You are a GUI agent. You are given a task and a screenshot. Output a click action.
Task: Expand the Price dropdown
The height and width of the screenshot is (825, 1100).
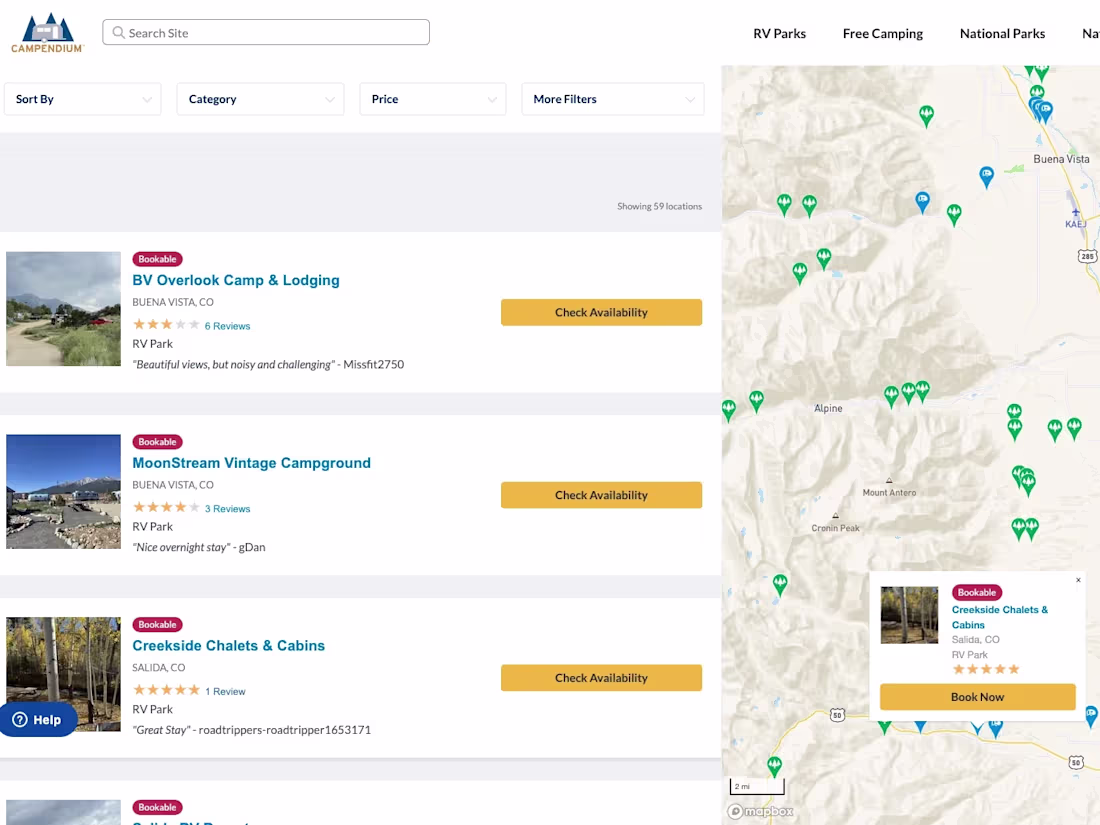[x=433, y=99]
